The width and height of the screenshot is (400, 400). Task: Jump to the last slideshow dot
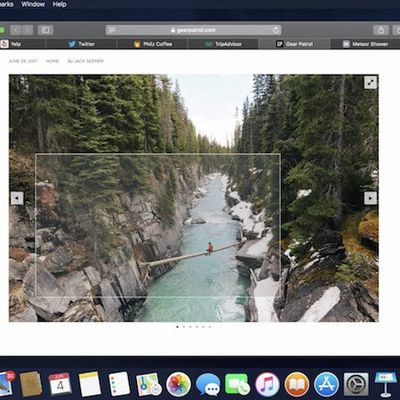(210, 327)
